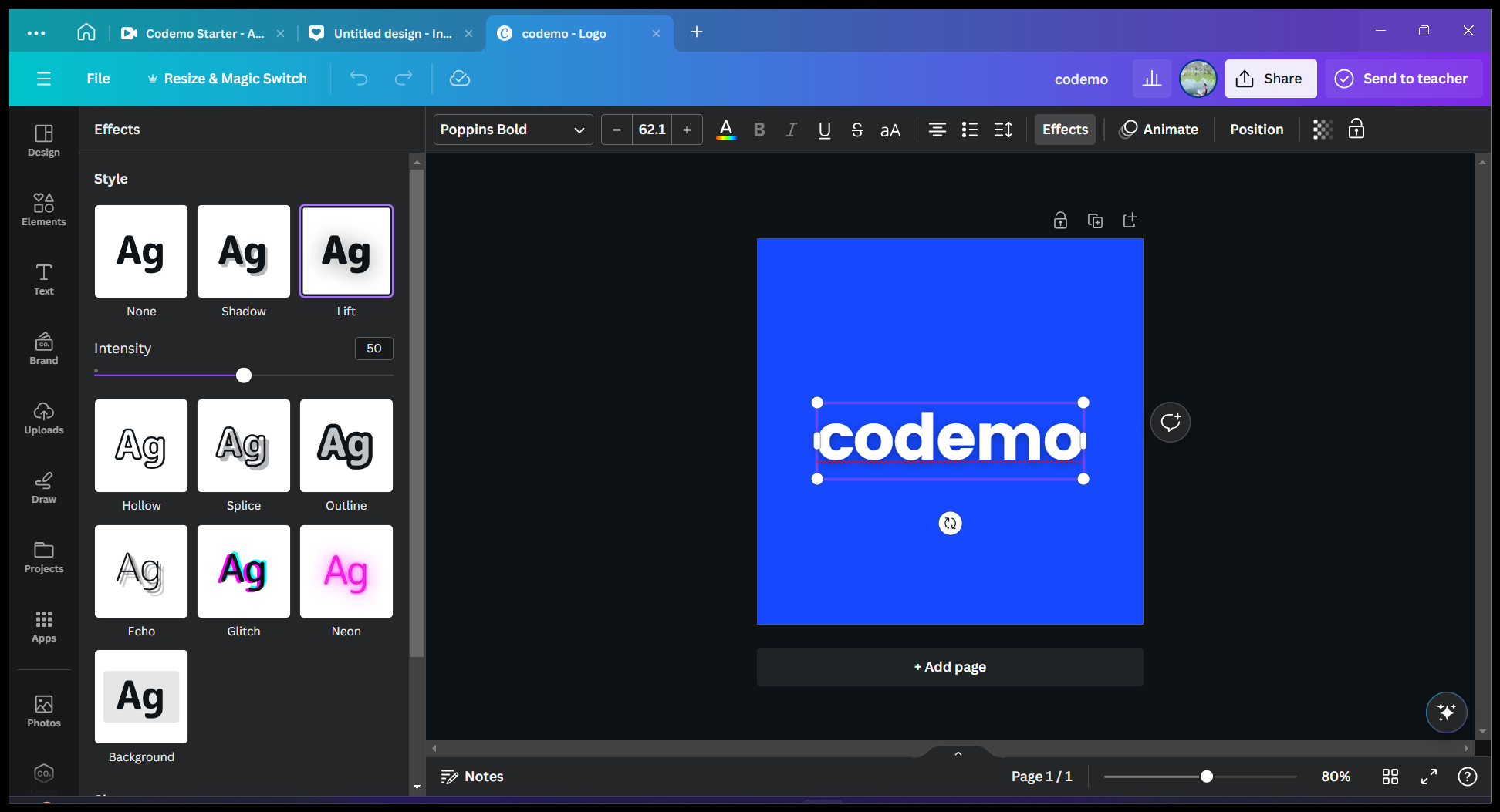Undo the last action
The width and height of the screenshot is (1500, 812).
[359, 79]
